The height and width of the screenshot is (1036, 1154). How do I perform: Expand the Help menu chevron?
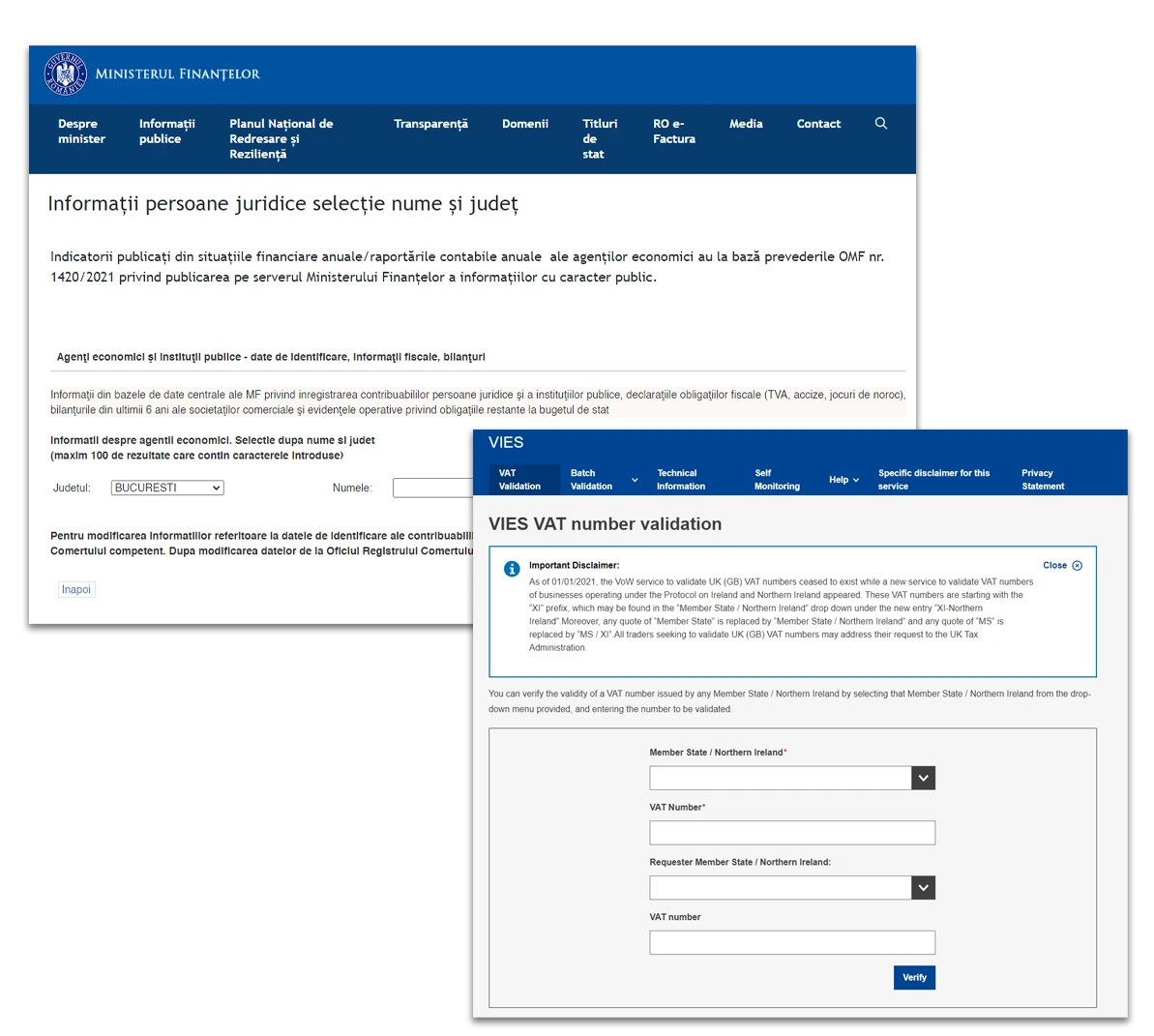point(855,479)
